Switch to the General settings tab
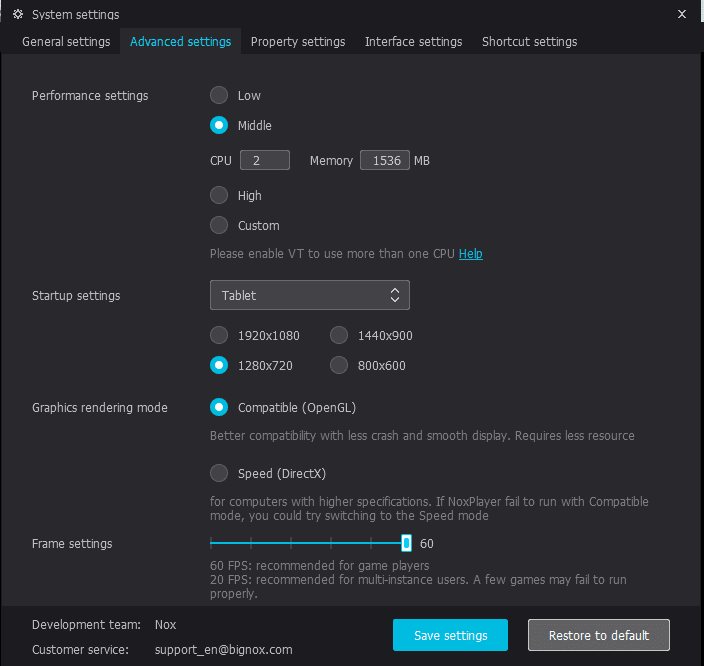The image size is (704, 666). (x=66, y=42)
